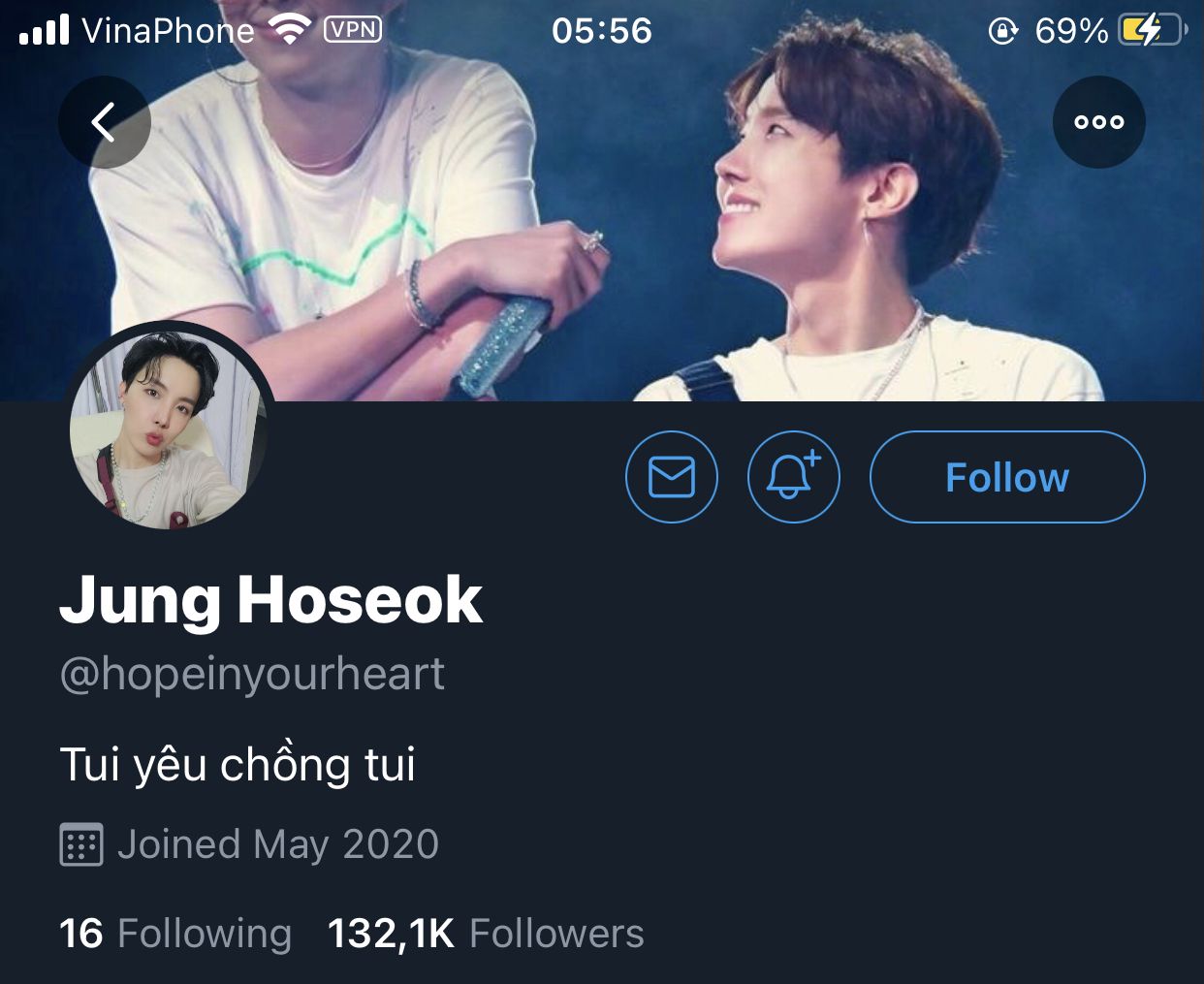Screen dimensions: 1204x984
Task: Tap the rotation lock icon in status bar
Action: point(1003,32)
